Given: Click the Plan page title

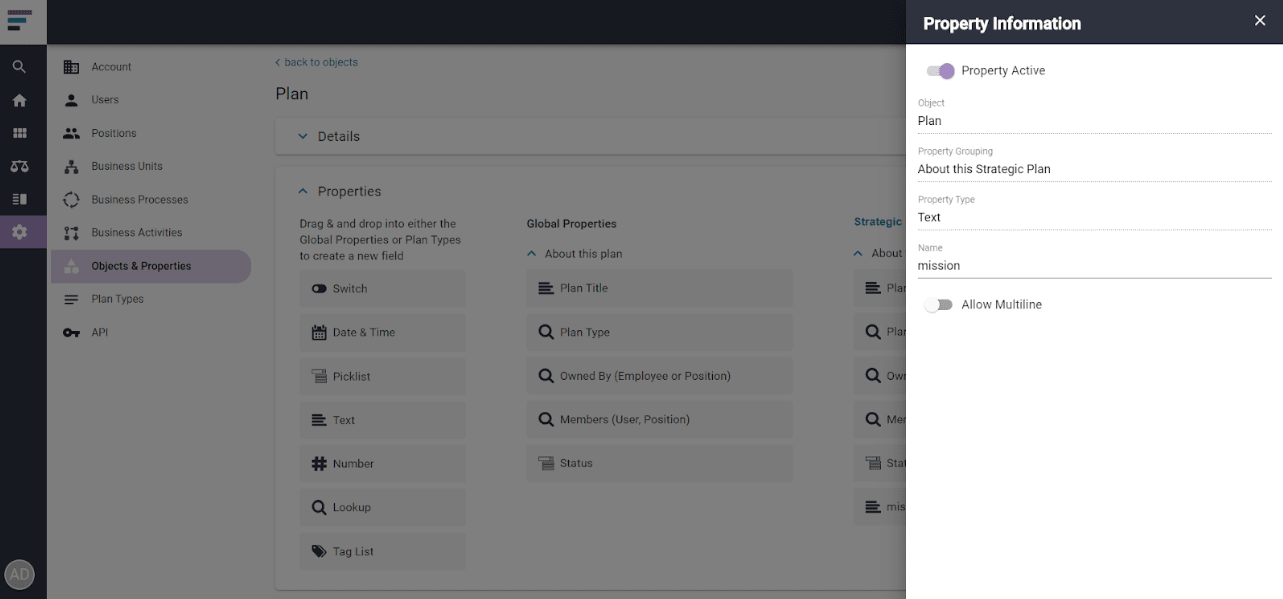Looking at the screenshot, I should pos(292,94).
